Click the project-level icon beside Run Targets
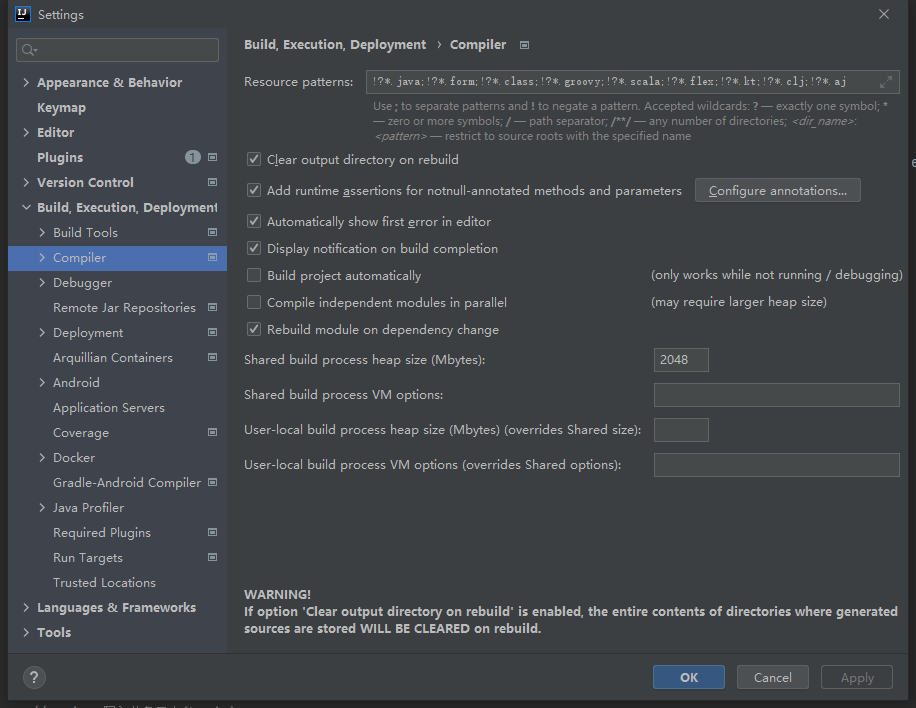 tap(213, 557)
